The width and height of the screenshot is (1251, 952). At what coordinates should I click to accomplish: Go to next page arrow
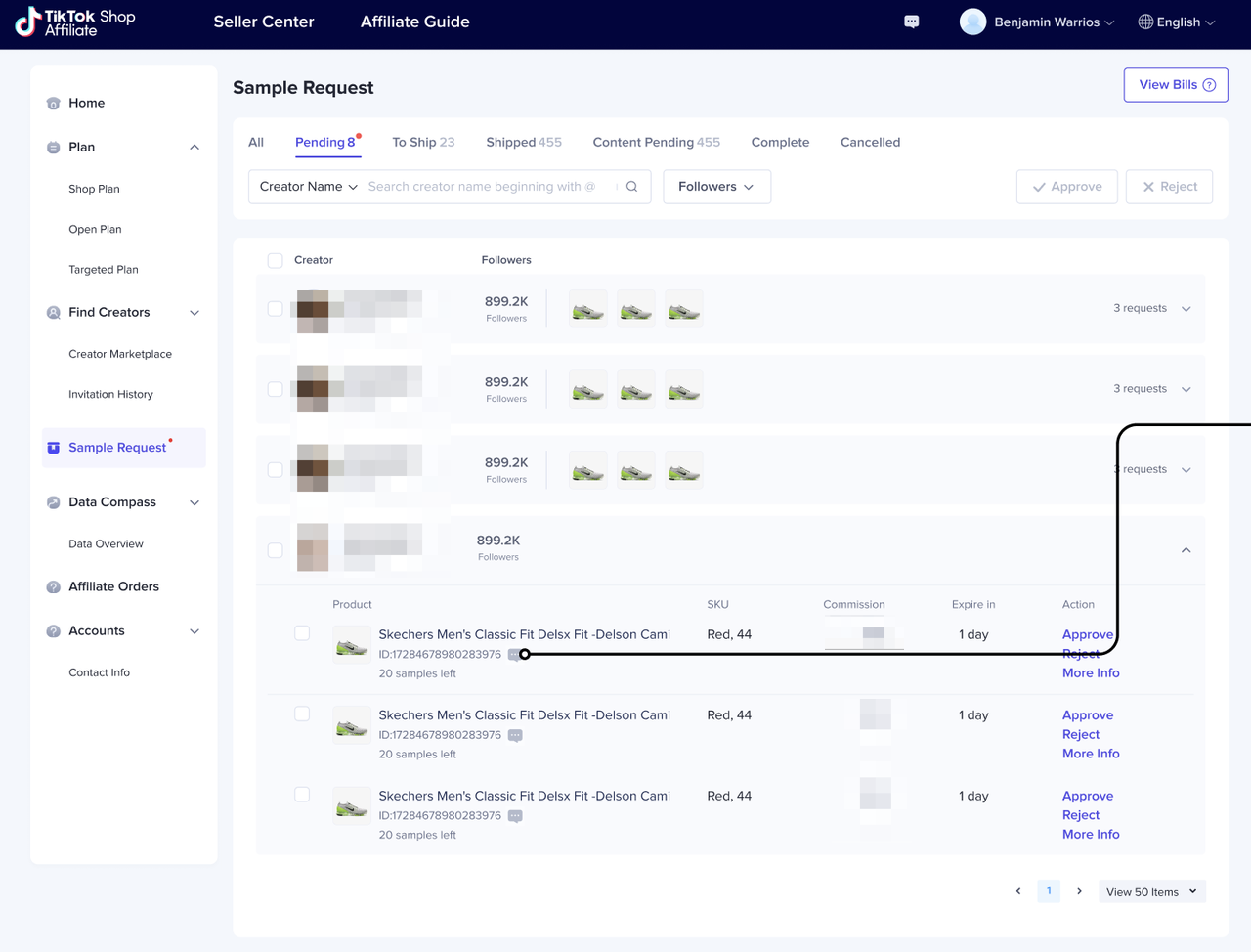point(1079,891)
